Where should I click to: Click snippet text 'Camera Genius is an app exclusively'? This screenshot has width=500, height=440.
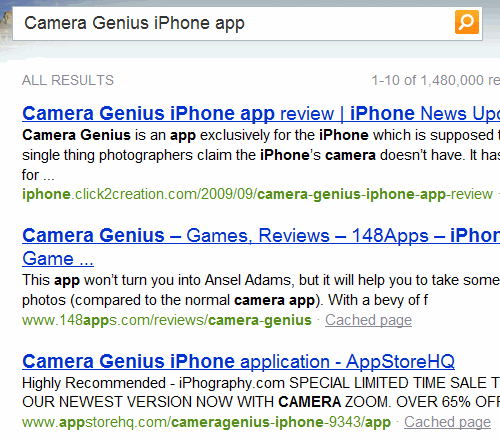pyautogui.click(x=261, y=155)
